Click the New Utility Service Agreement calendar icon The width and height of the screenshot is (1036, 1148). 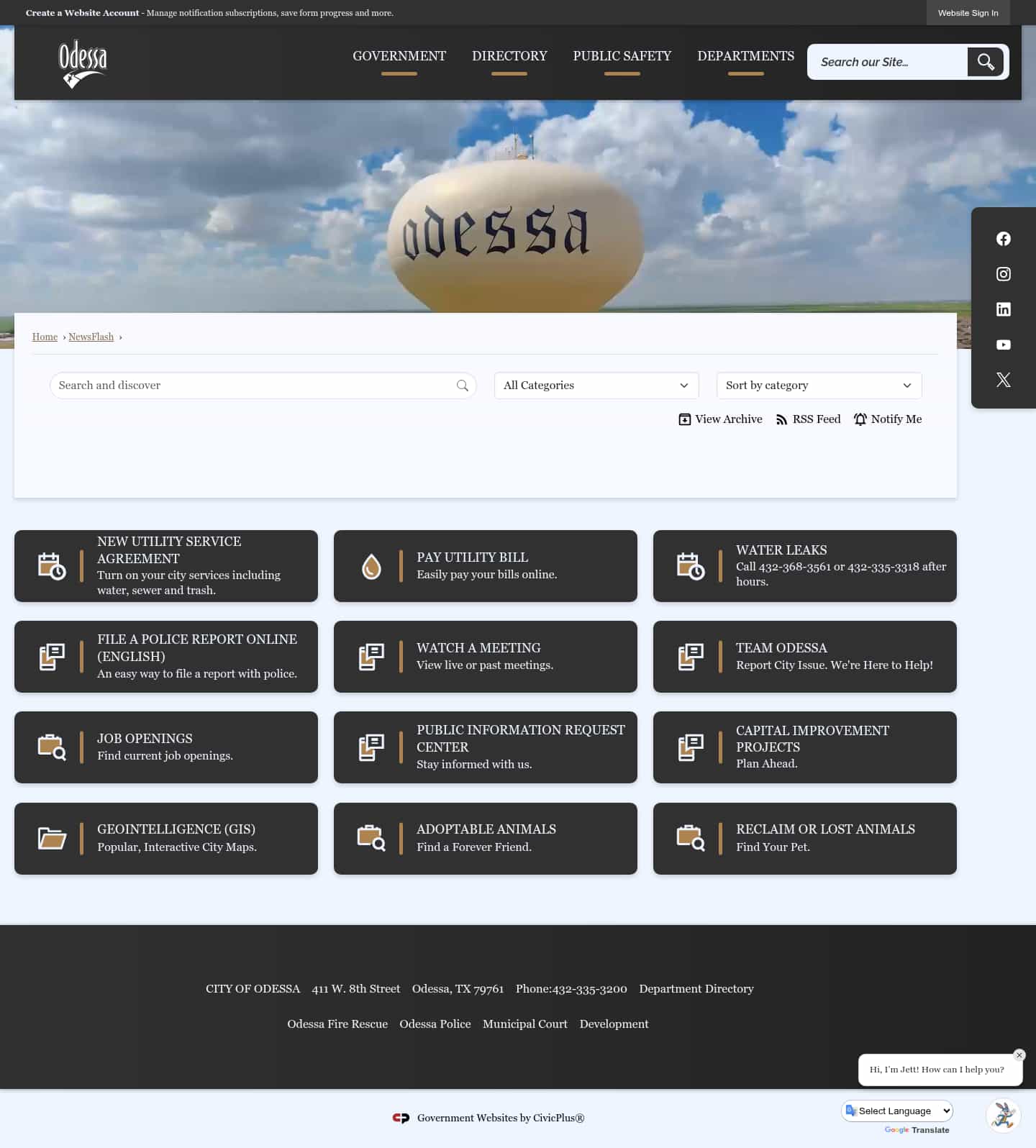pos(52,566)
